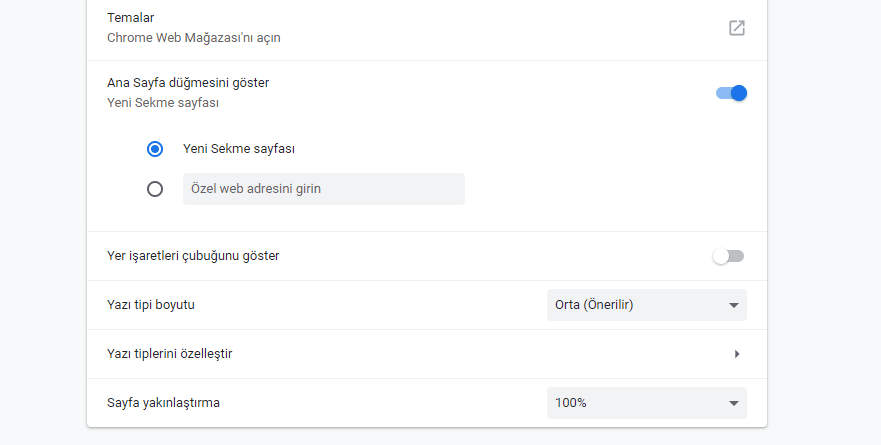The image size is (881, 445).
Task: Click the Özel web adresini girin input field
Action: tap(323, 189)
